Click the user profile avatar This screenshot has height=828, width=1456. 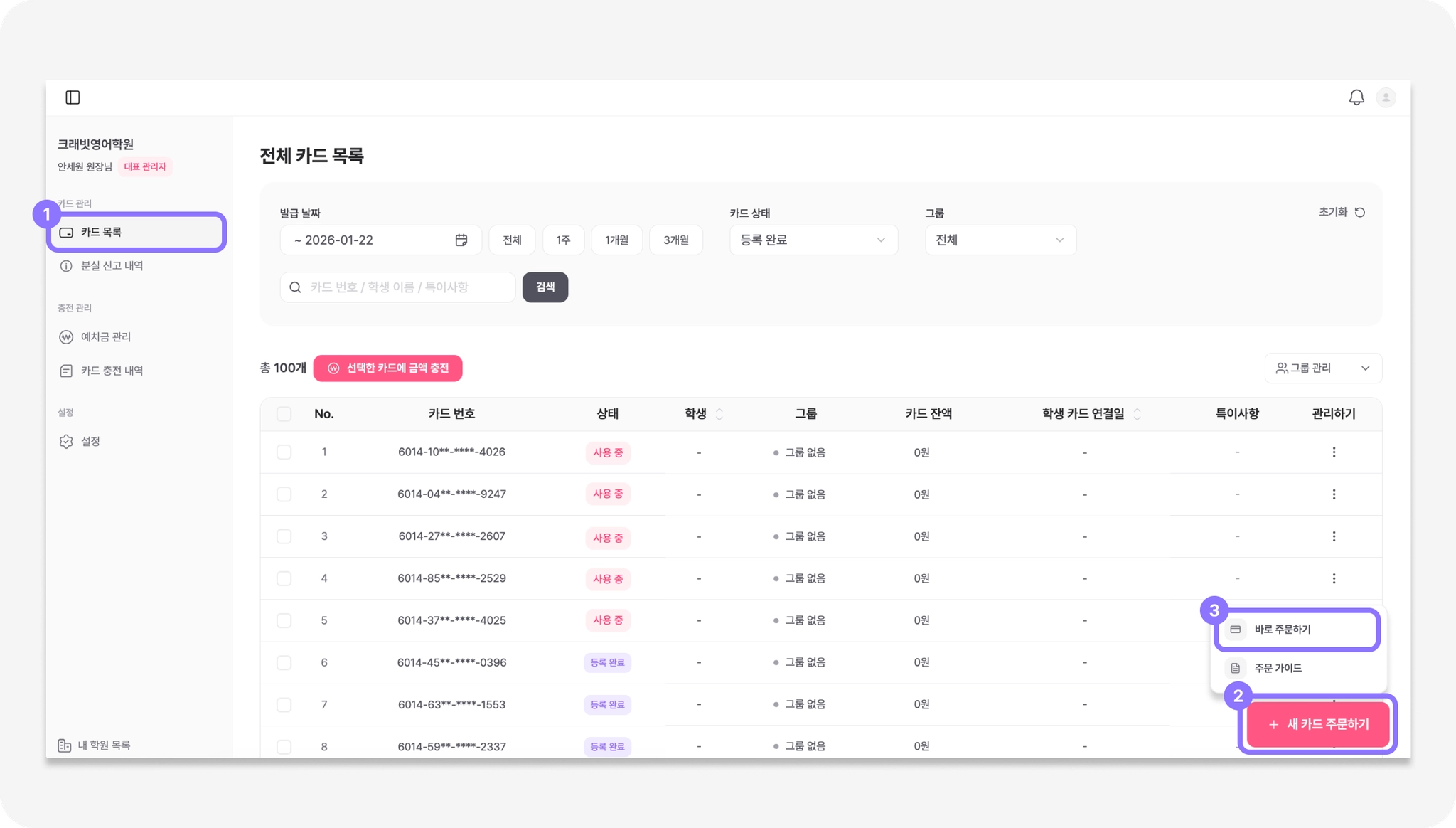click(x=1386, y=97)
